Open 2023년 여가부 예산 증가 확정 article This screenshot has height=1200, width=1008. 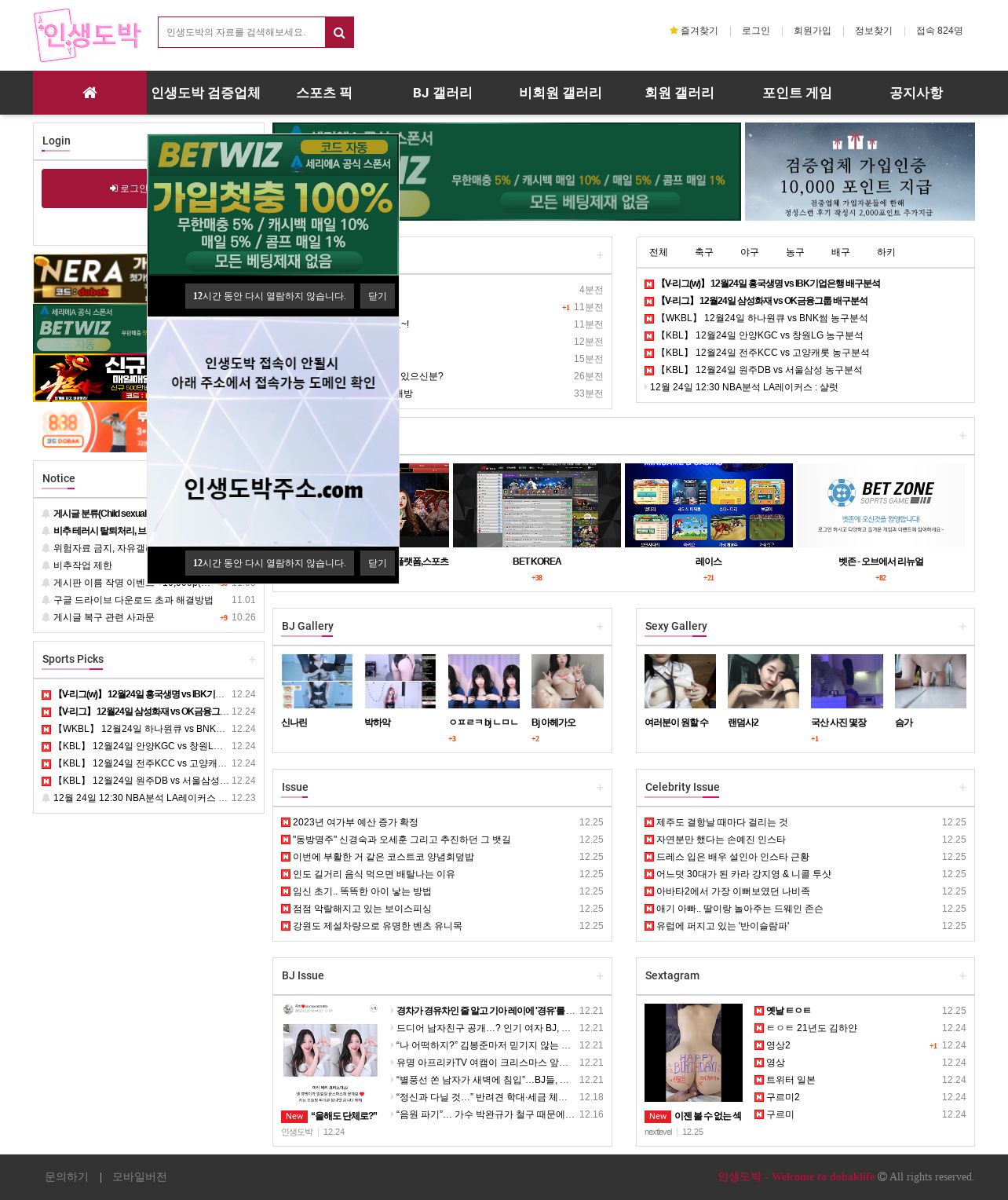356,822
